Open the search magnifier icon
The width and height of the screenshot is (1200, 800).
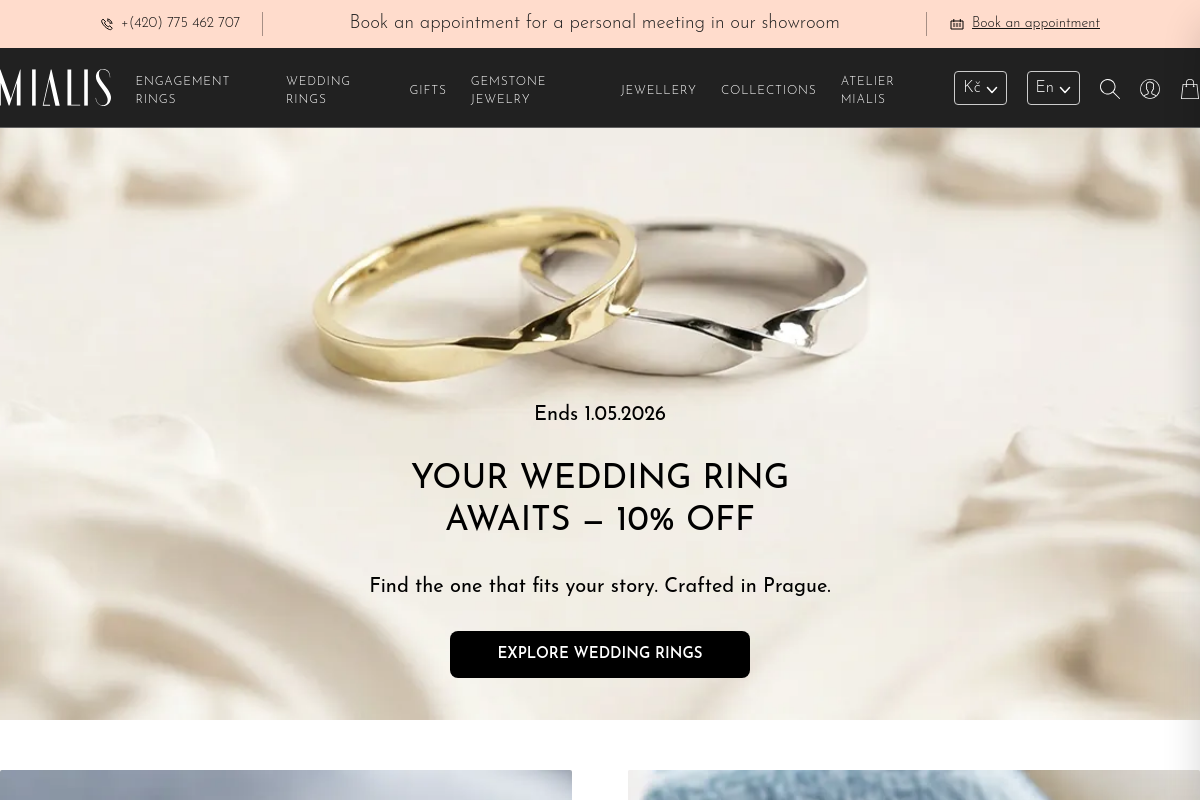1109,89
